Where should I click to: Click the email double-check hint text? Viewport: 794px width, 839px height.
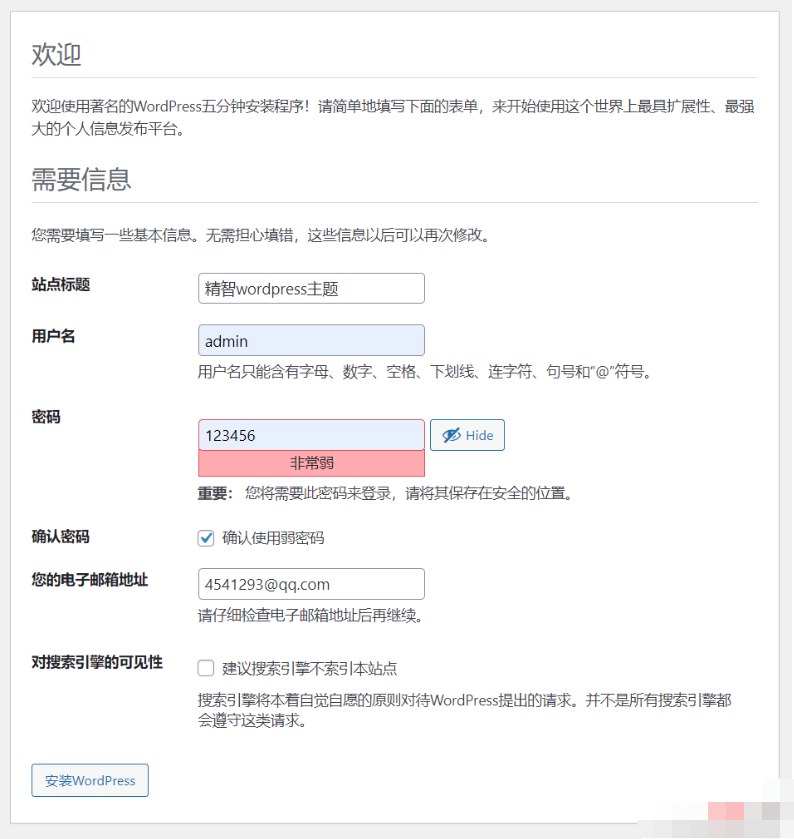pos(310,616)
